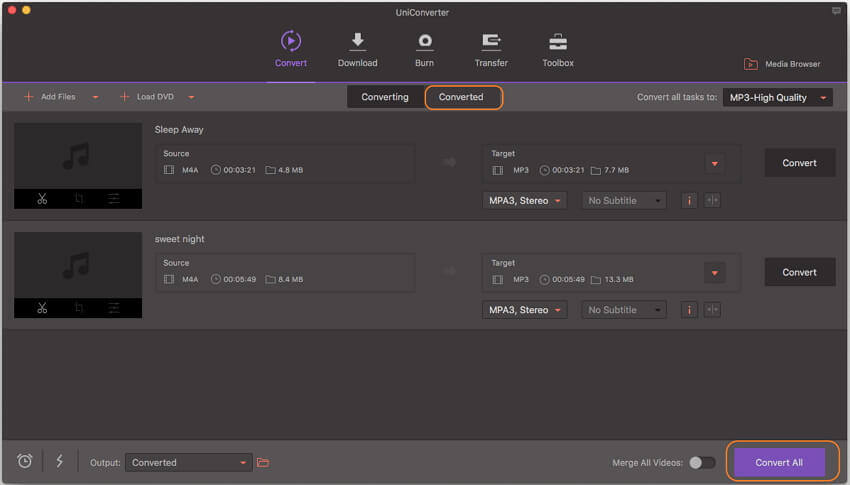This screenshot has height=485, width=850.
Task: Switch to the Converting tab
Action: click(385, 97)
